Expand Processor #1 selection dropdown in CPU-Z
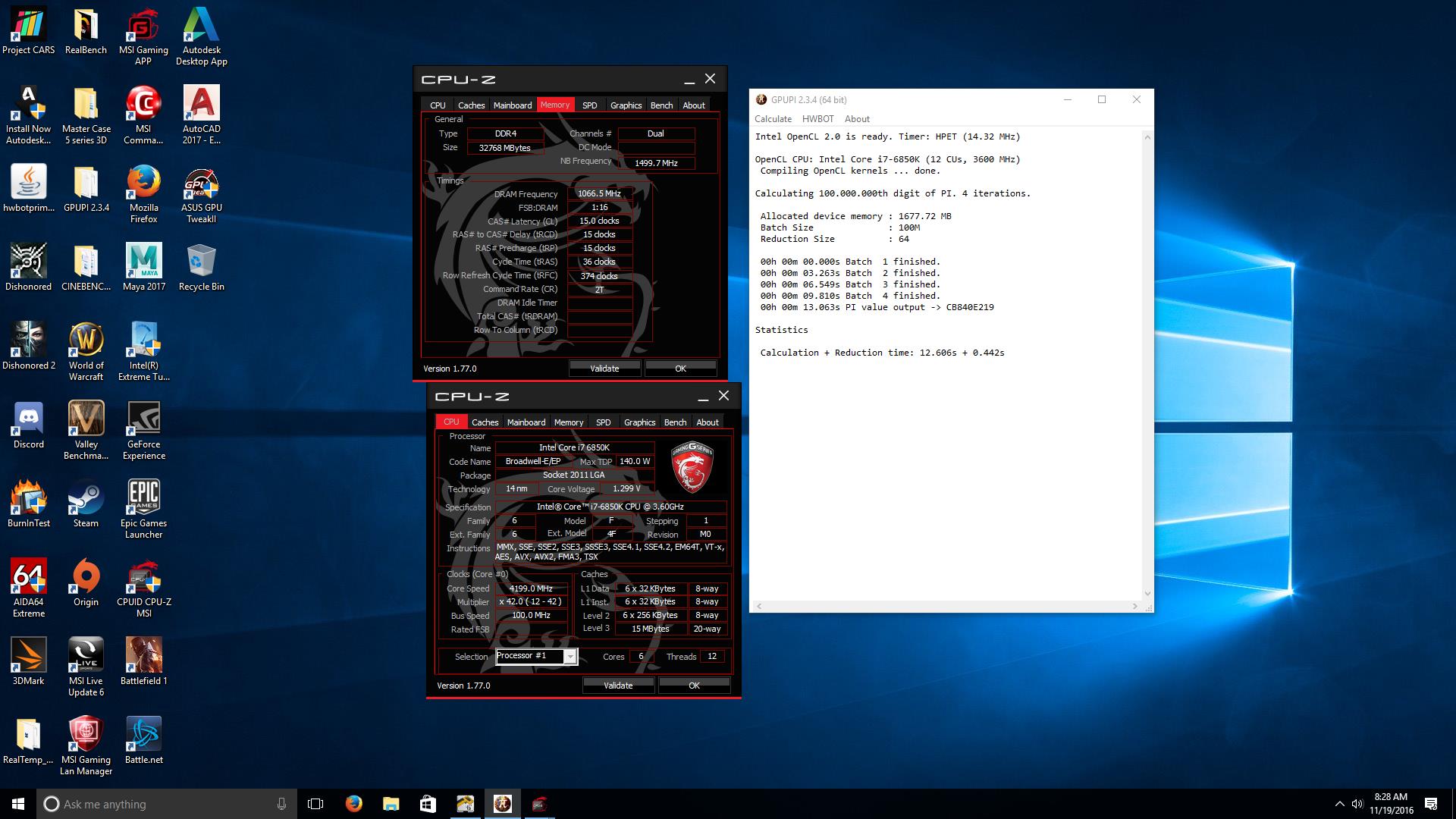Image resolution: width=1456 pixels, height=819 pixels. tap(570, 657)
